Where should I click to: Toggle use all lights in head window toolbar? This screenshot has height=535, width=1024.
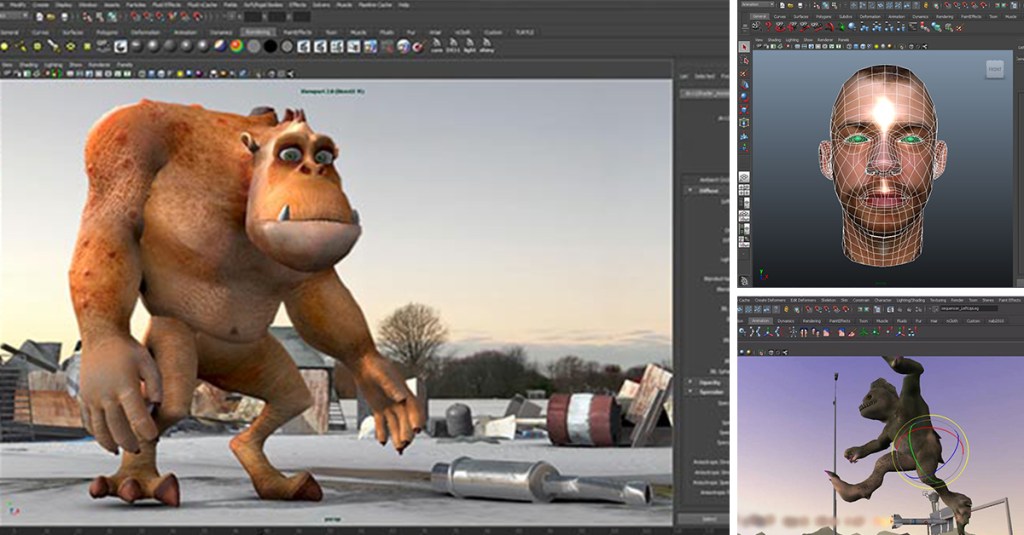pos(876,46)
